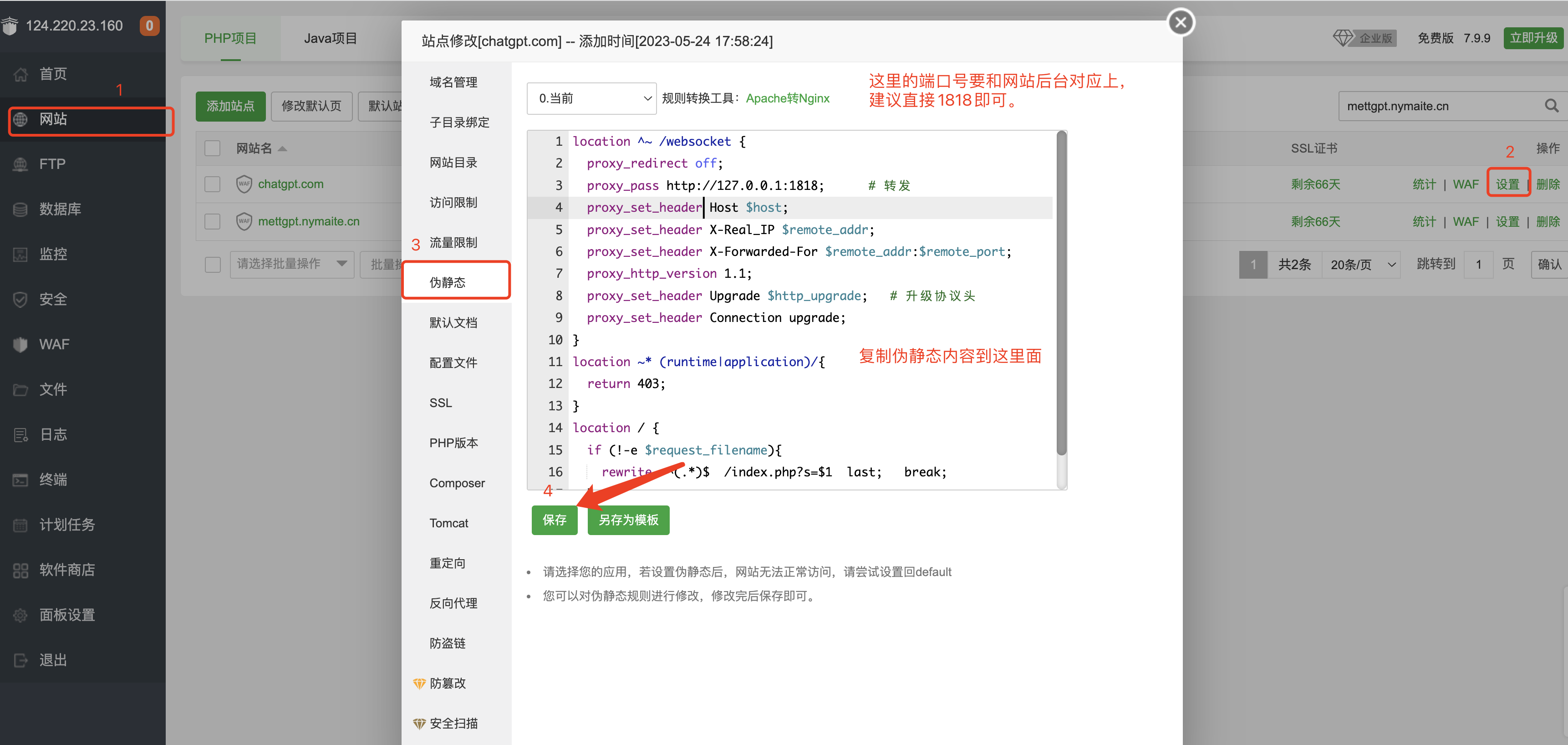
Task: Open the 软件商店 software store
Action: point(67,570)
